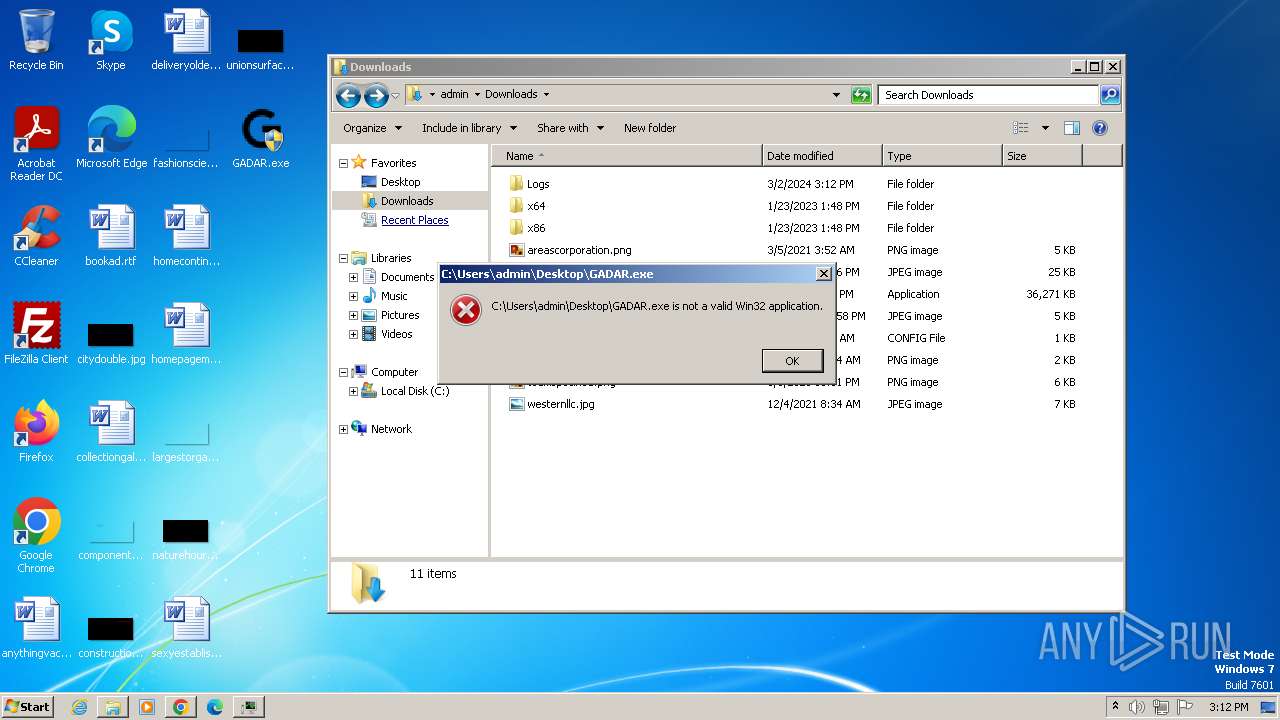Select Network in the navigation pane
This screenshot has height=720, width=1280.
(390, 429)
